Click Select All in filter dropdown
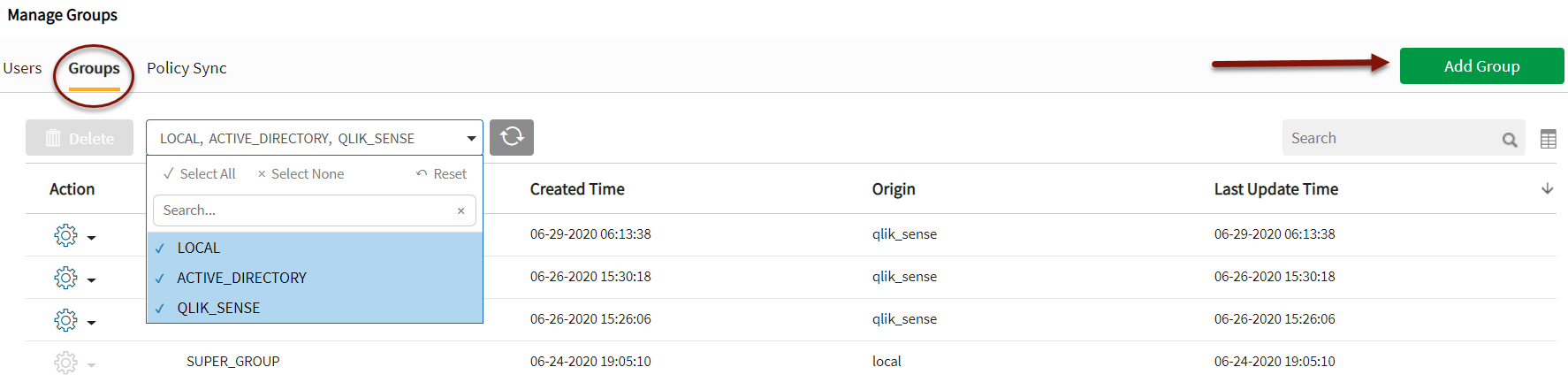 (200, 174)
